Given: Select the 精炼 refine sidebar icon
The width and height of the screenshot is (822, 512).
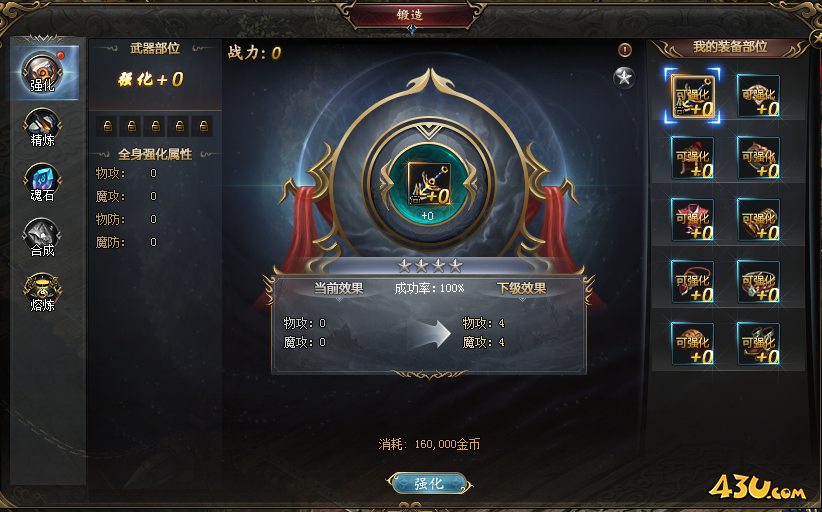Looking at the screenshot, I should click(x=42, y=127).
